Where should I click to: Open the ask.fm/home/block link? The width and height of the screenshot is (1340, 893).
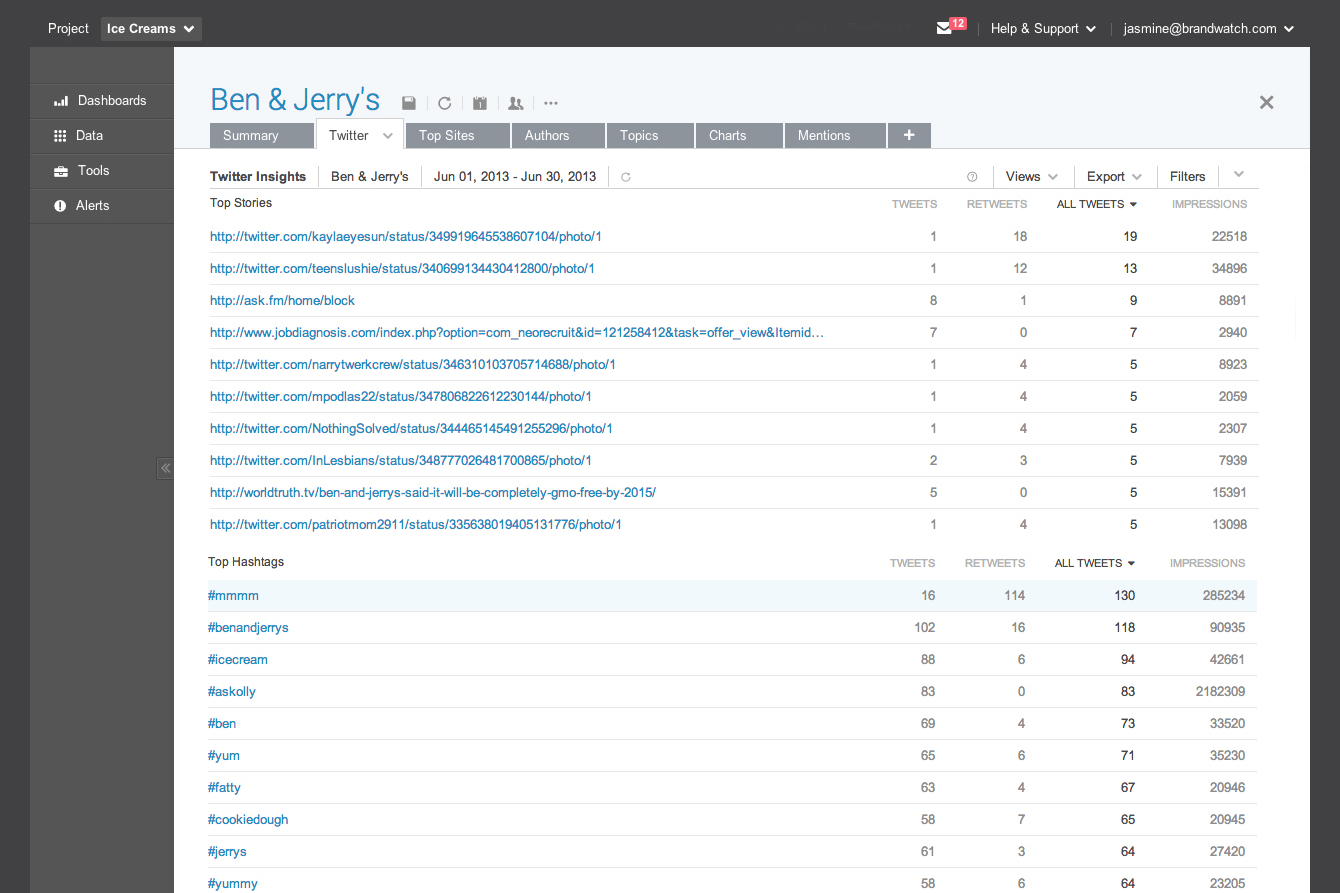pos(282,301)
